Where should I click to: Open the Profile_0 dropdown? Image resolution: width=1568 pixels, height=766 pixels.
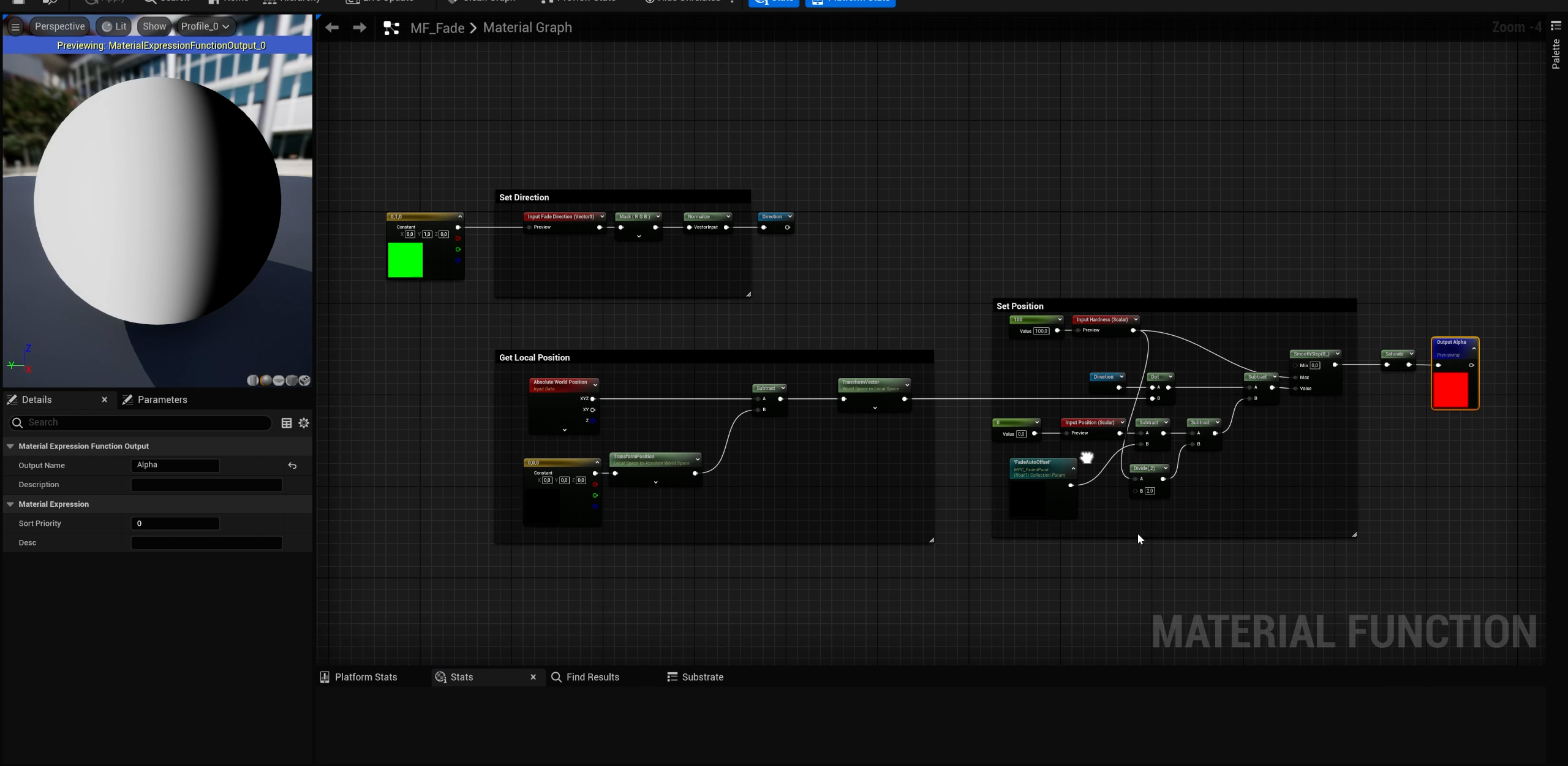205,26
